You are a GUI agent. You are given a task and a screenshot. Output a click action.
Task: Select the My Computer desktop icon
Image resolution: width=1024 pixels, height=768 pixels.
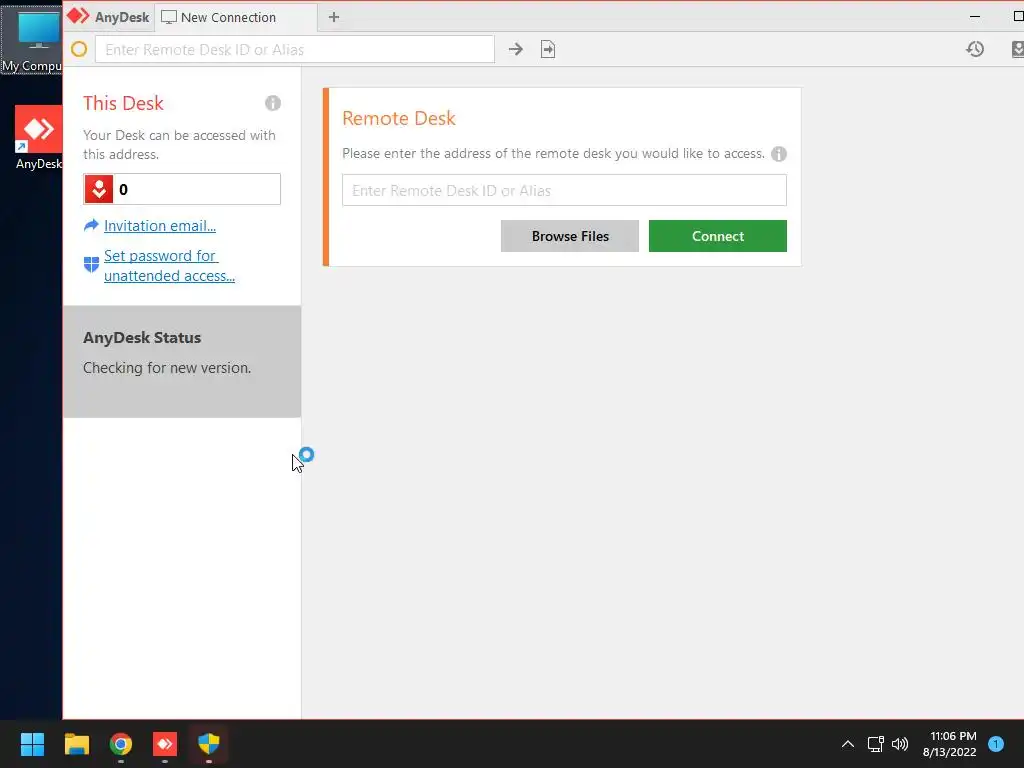(x=31, y=40)
